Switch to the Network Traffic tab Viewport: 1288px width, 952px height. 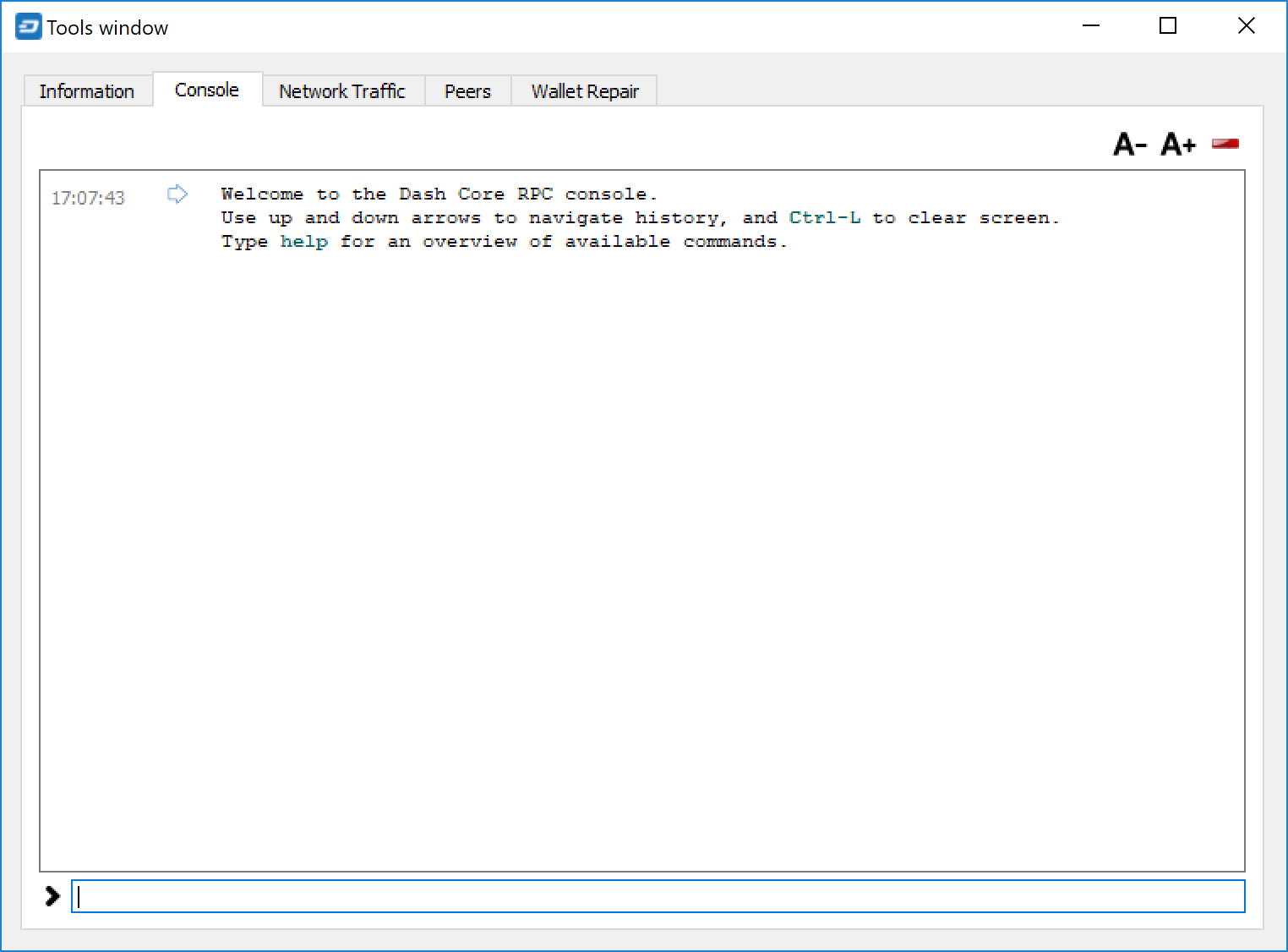342,91
